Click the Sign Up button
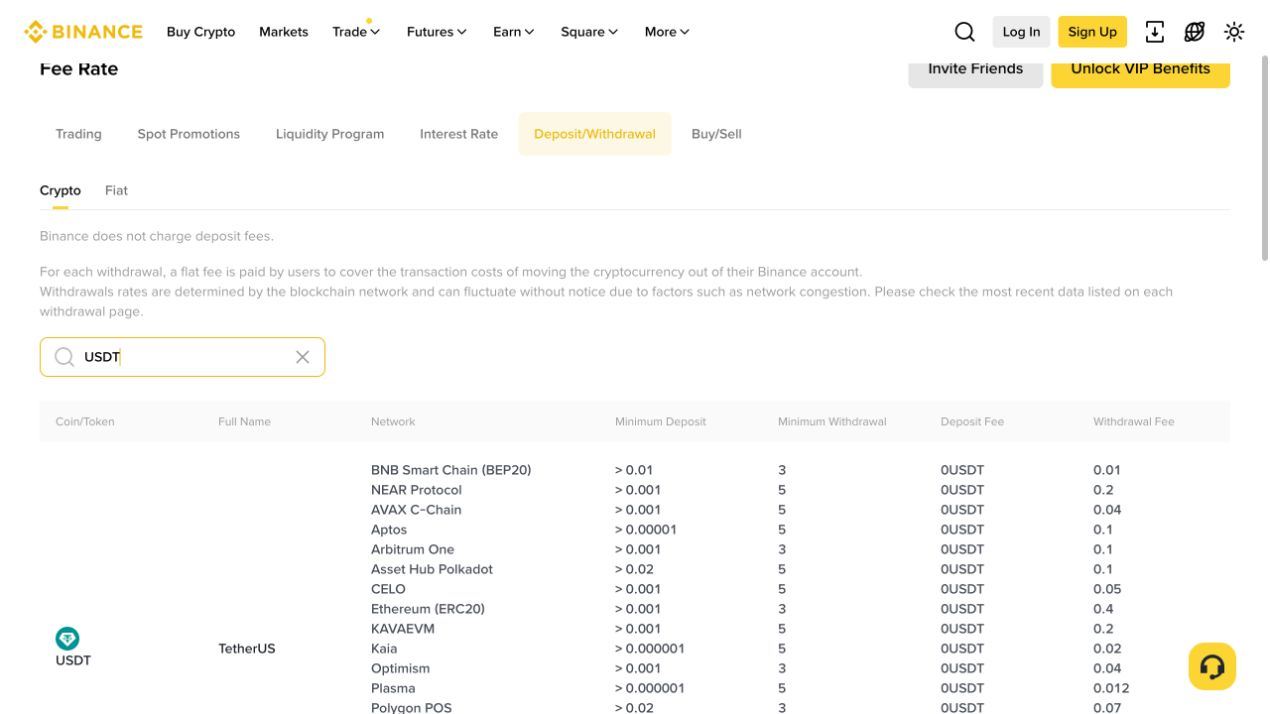This screenshot has height=714, width=1270. (x=1092, y=32)
